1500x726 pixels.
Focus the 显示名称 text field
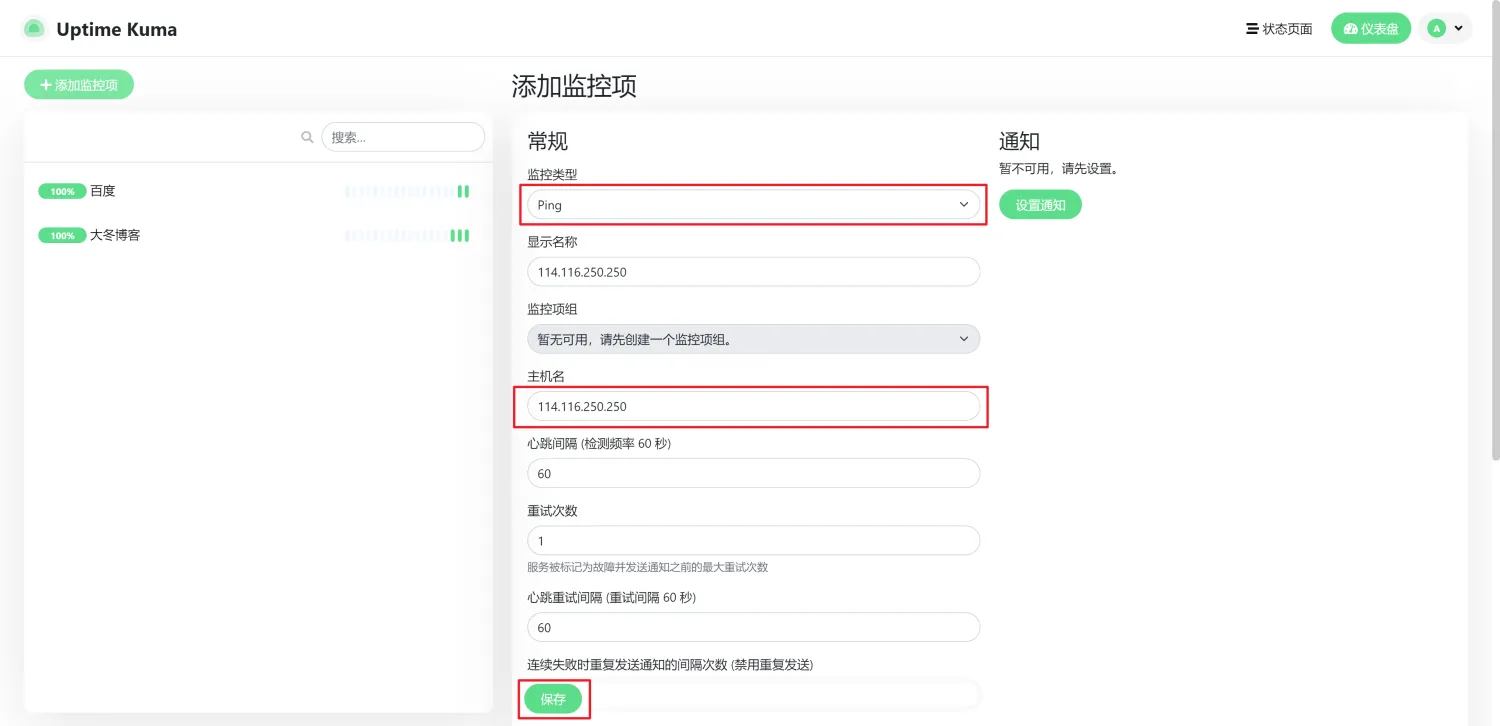(x=753, y=272)
